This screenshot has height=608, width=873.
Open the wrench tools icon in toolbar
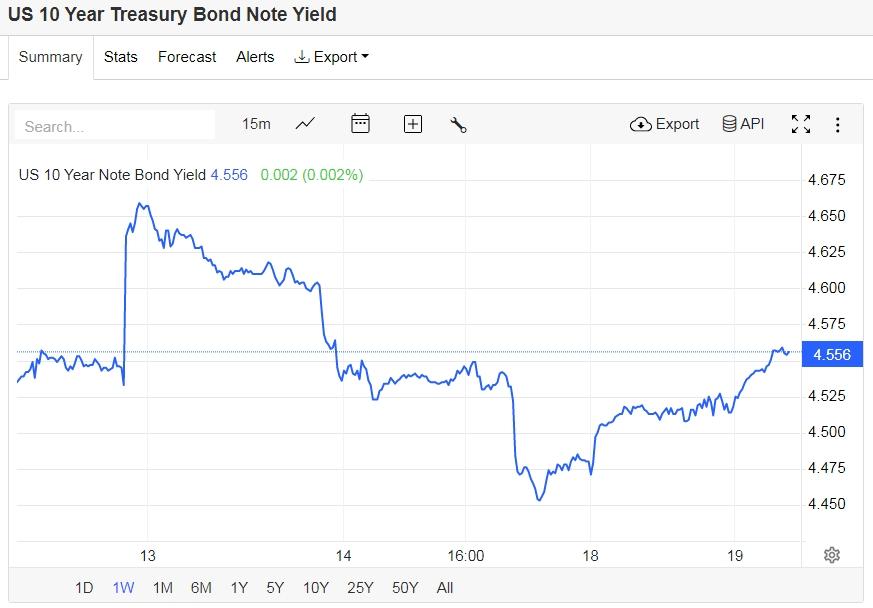(x=459, y=124)
